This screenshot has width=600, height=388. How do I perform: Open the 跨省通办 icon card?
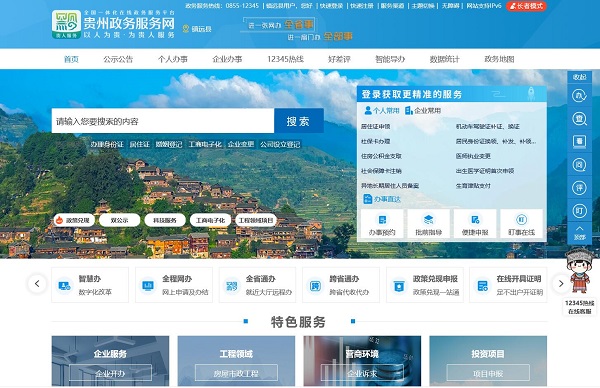pos(341,285)
